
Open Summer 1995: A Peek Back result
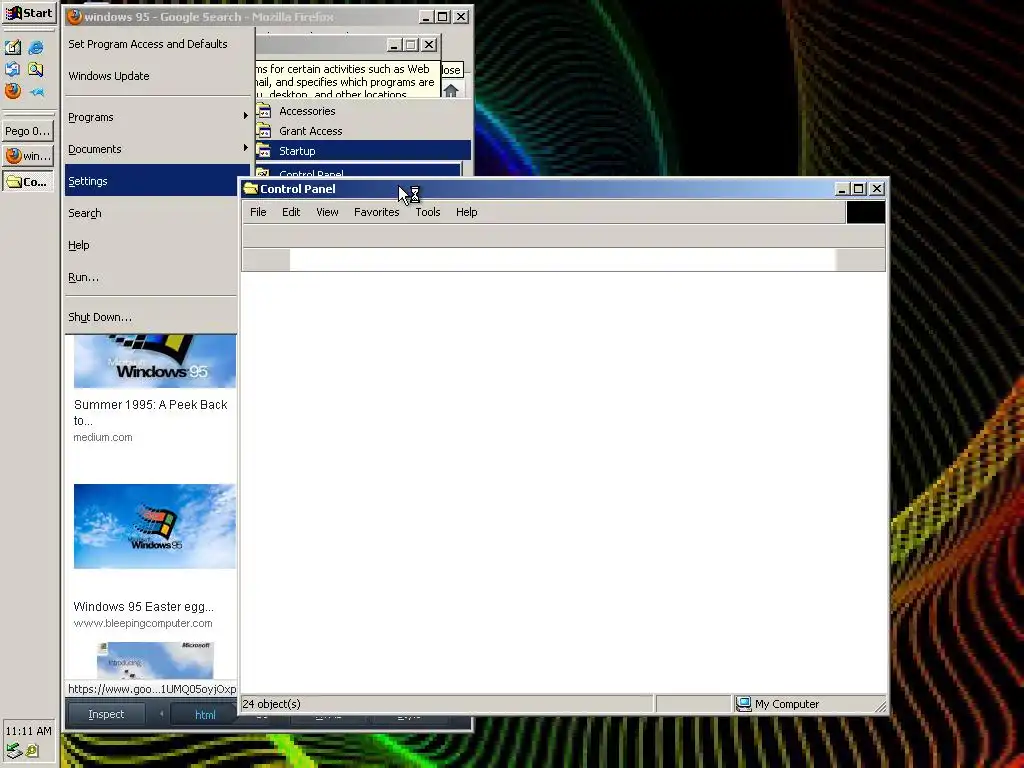[x=150, y=412]
